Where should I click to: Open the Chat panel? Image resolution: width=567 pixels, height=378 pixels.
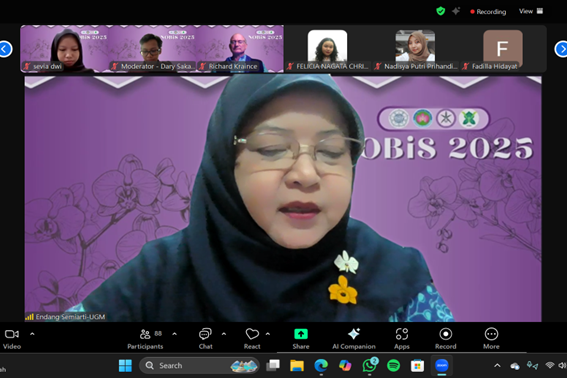tap(205, 339)
